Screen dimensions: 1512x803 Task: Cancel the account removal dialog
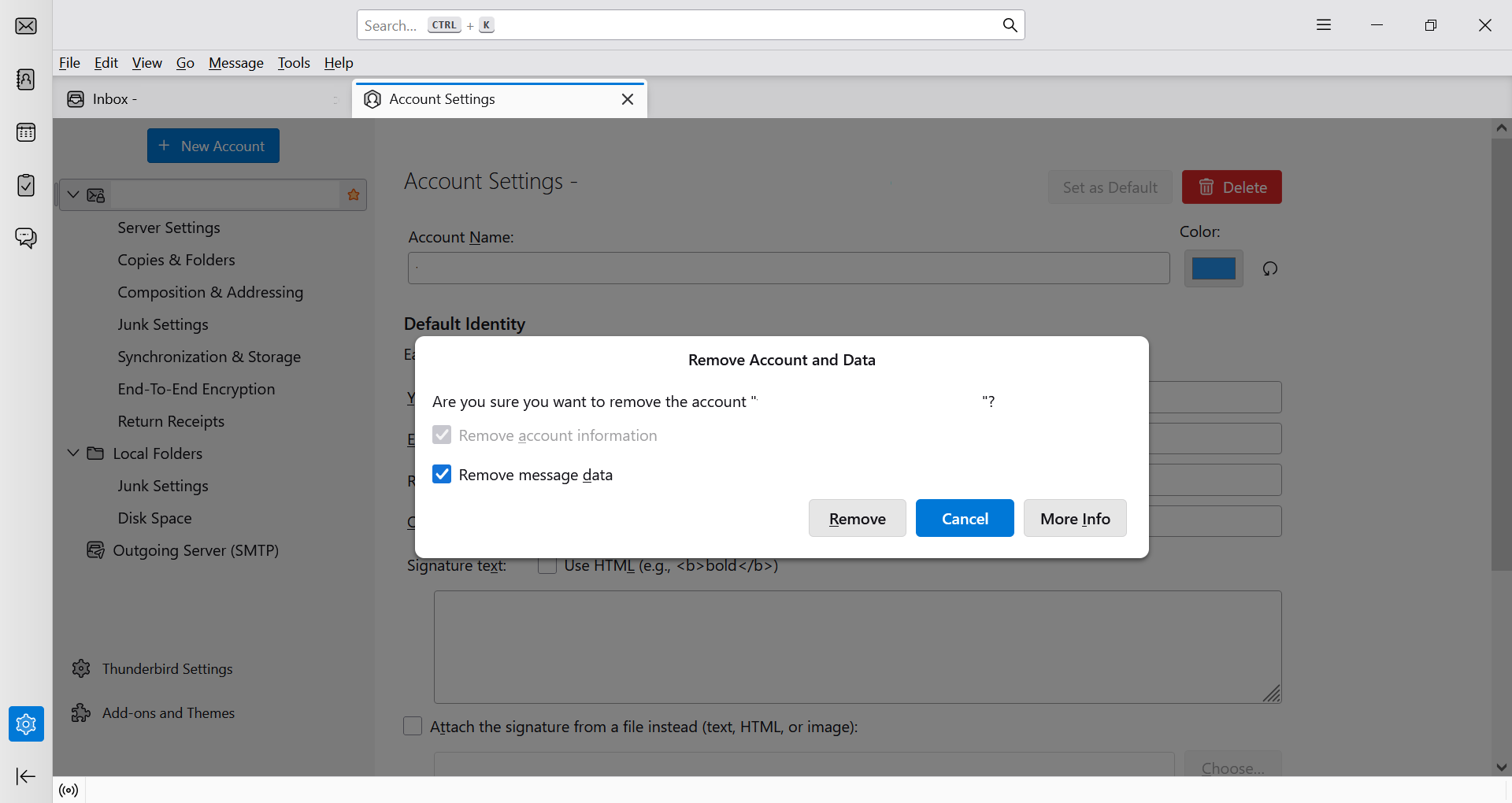tap(965, 518)
